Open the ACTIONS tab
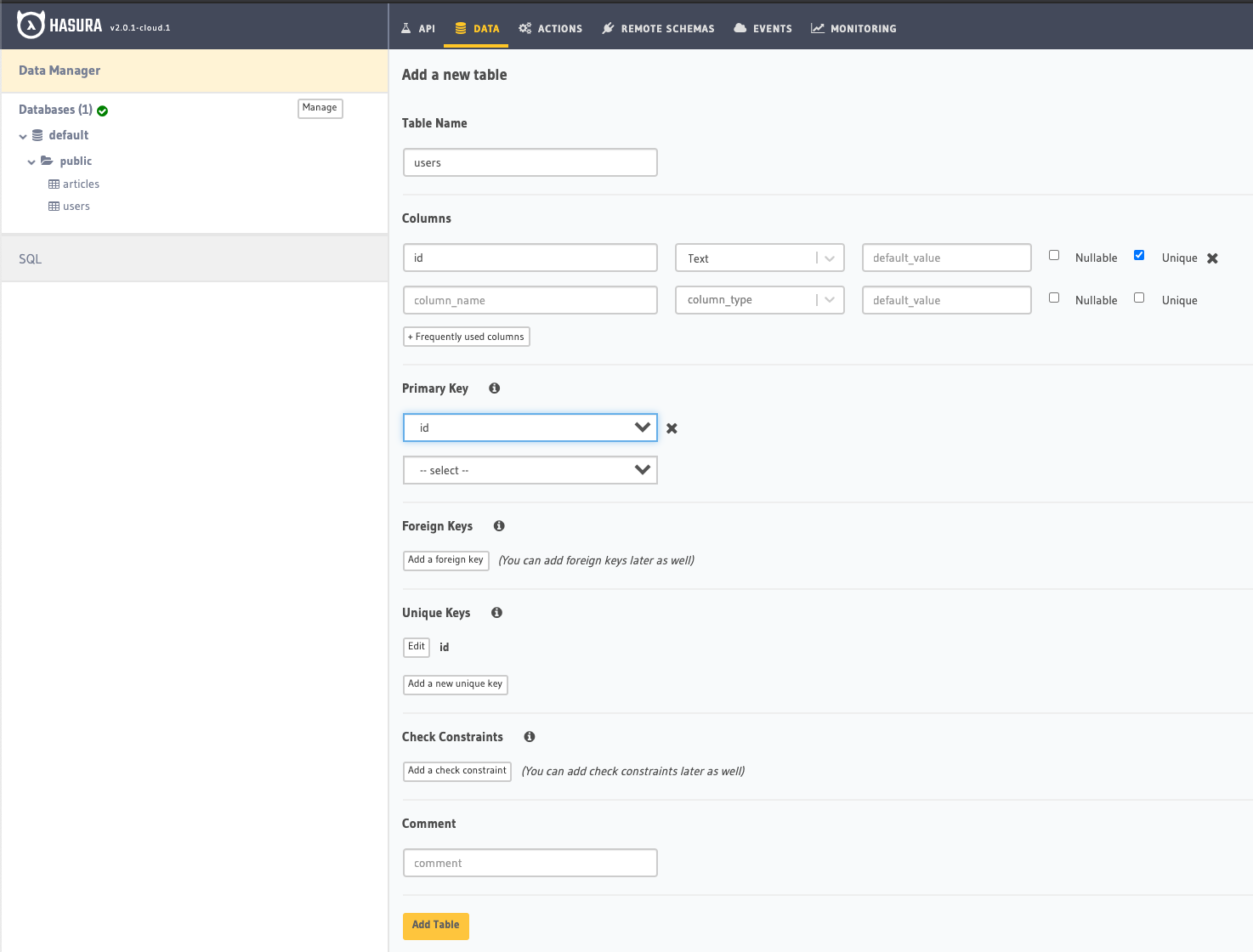Screen dimensions: 1253x952 point(551,28)
